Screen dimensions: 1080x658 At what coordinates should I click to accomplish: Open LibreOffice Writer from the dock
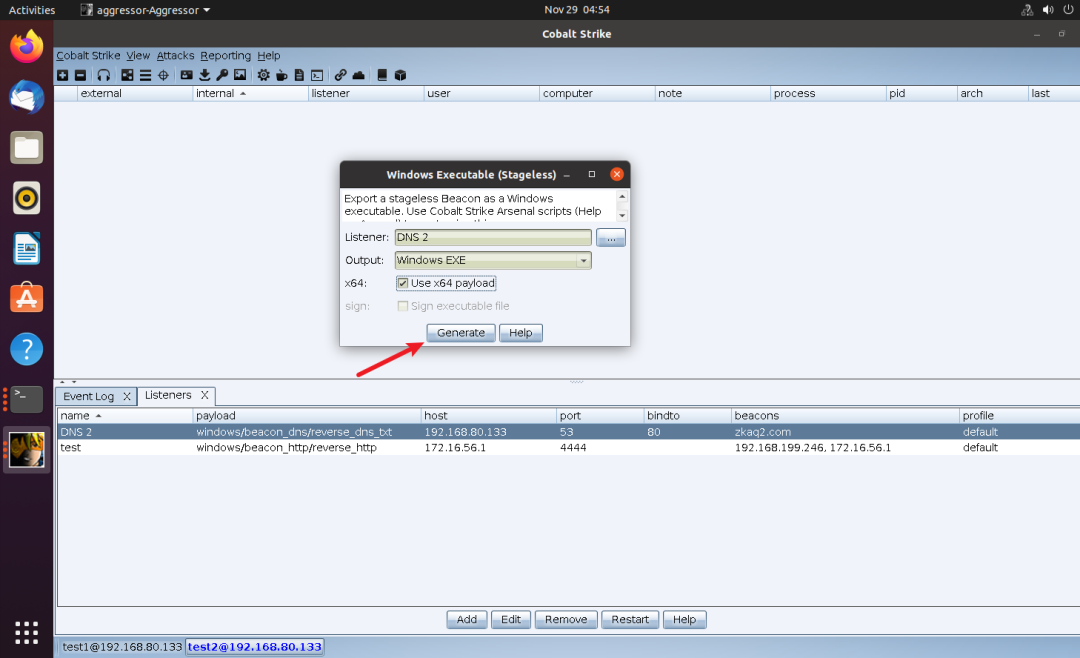27,249
